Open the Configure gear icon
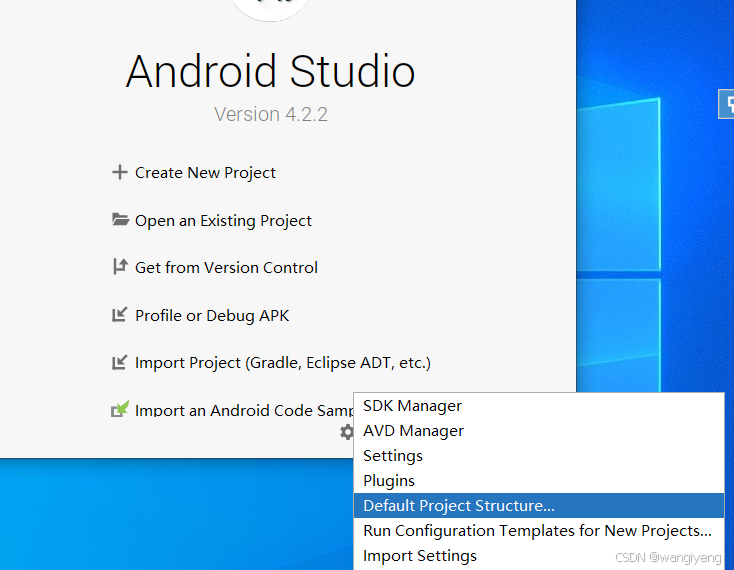This screenshot has width=734, height=570. (346, 431)
